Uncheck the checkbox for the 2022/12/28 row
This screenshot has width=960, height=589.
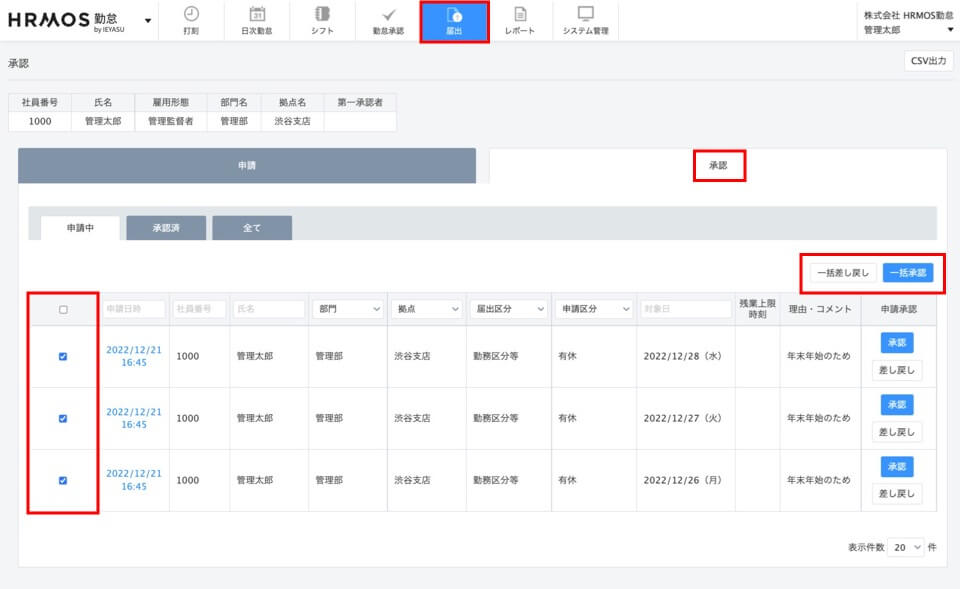tap(63, 356)
